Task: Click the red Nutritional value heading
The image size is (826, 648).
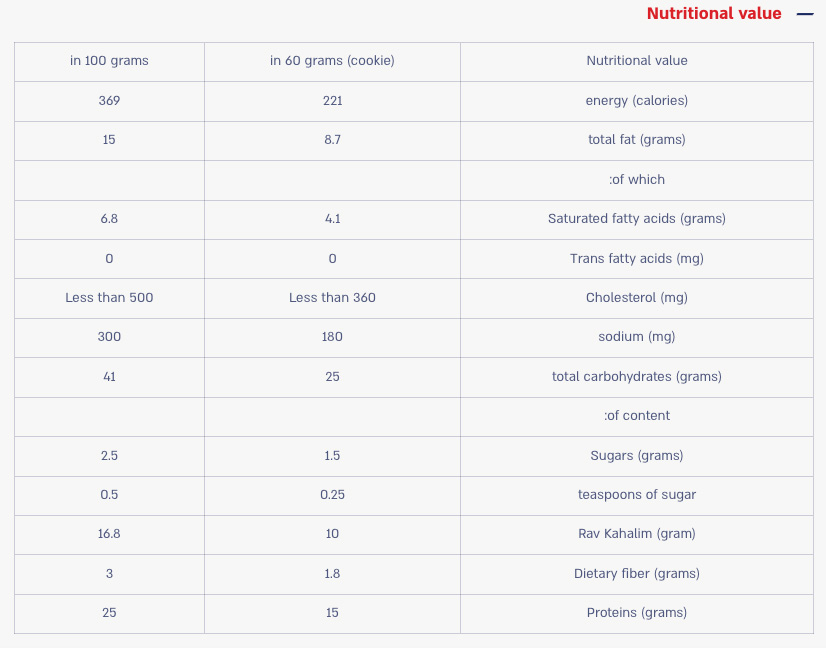Action: [714, 14]
